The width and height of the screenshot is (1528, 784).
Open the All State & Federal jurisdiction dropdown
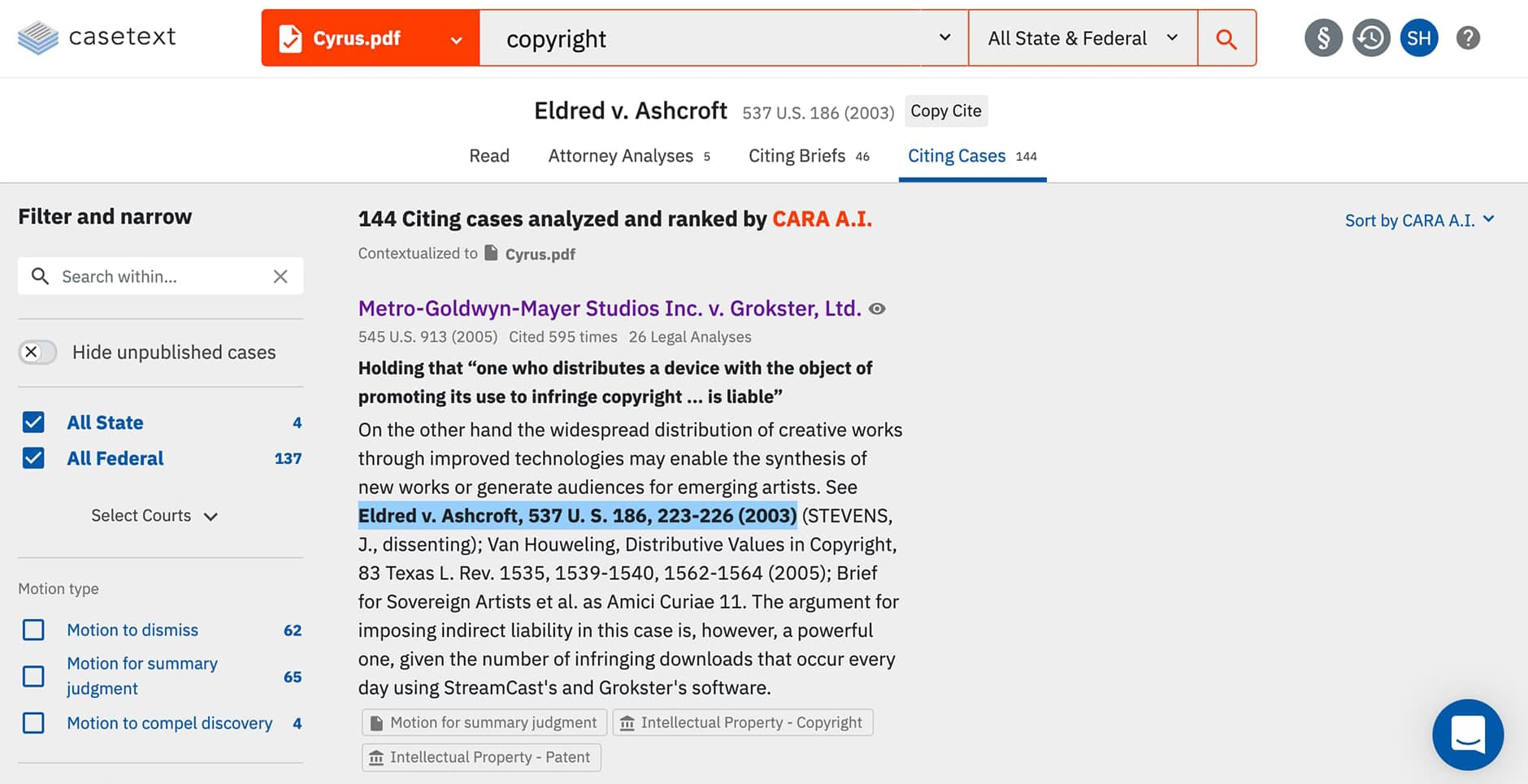(x=1083, y=38)
